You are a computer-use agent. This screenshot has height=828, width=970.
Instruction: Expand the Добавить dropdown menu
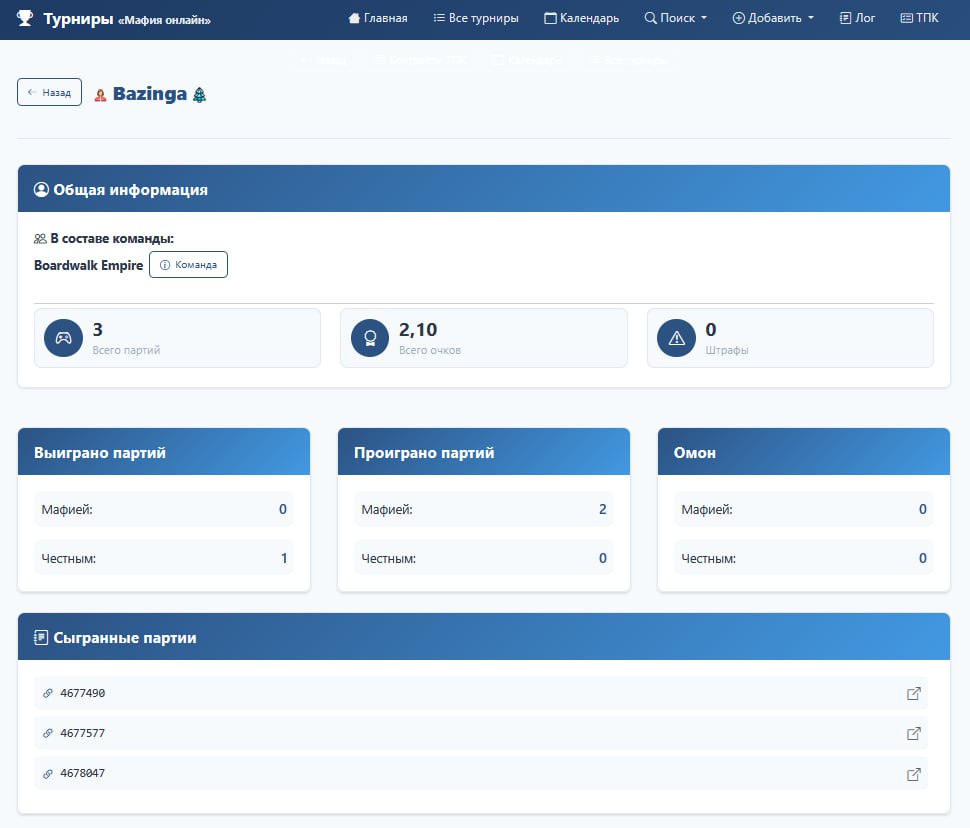pos(773,18)
